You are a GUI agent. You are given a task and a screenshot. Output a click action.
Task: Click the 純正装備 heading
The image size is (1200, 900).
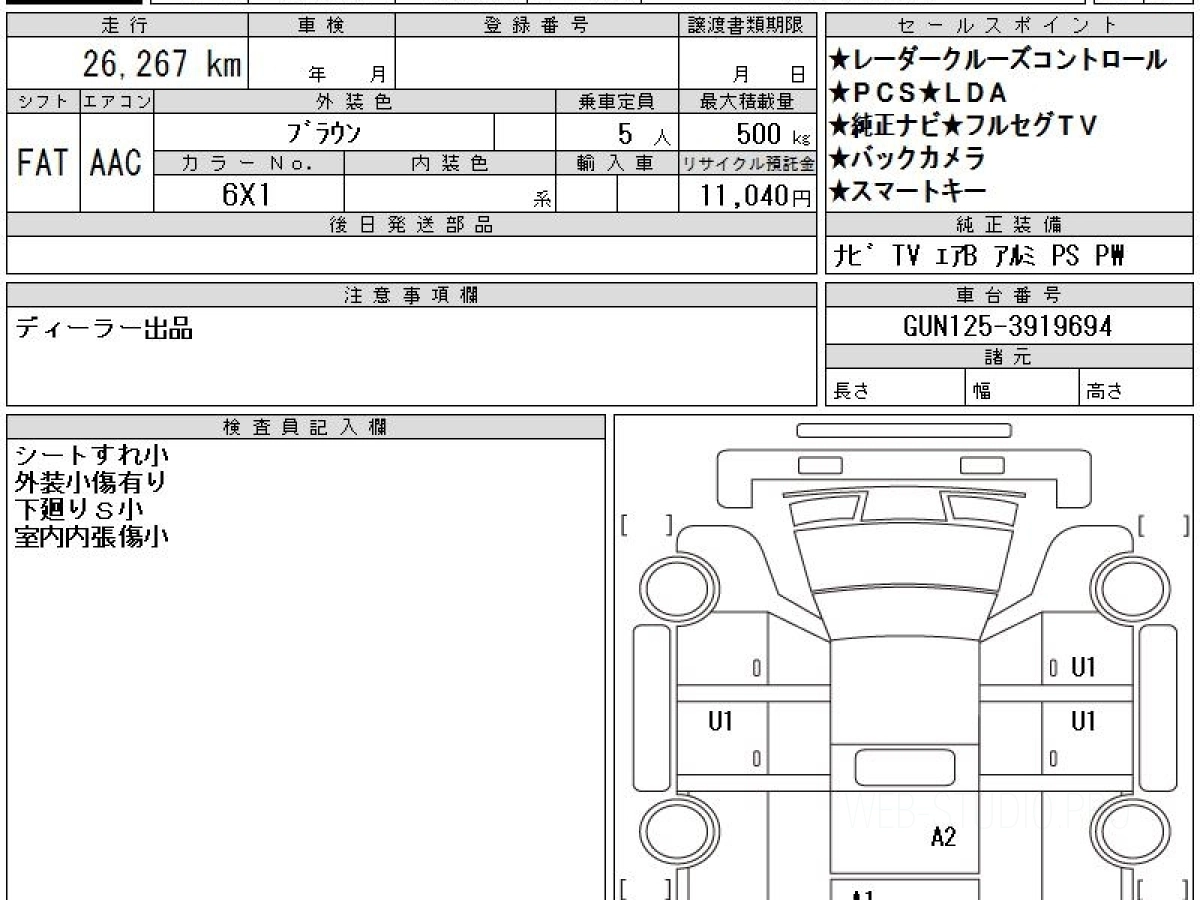point(1009,225)
